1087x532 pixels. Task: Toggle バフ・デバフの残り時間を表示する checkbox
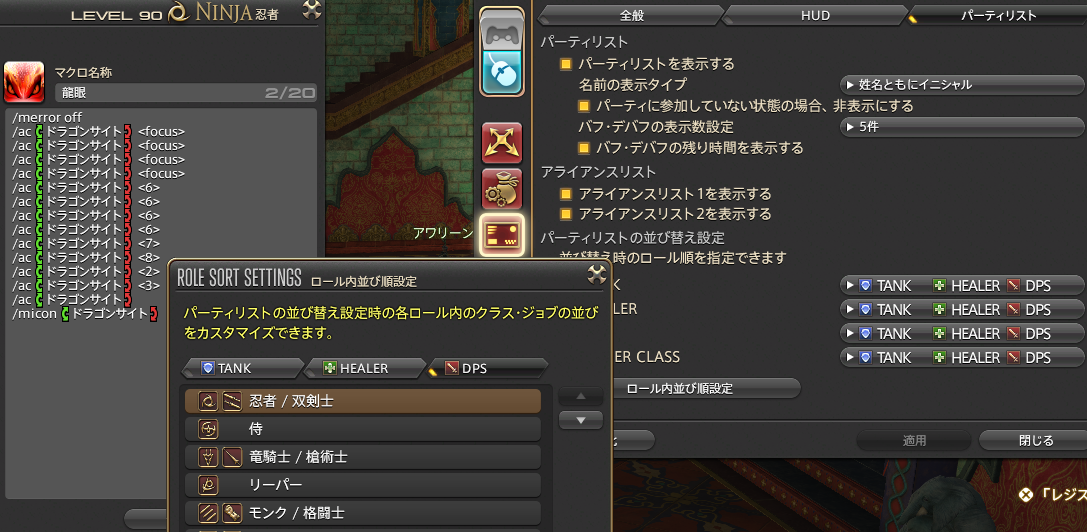(x=584, y=148)
